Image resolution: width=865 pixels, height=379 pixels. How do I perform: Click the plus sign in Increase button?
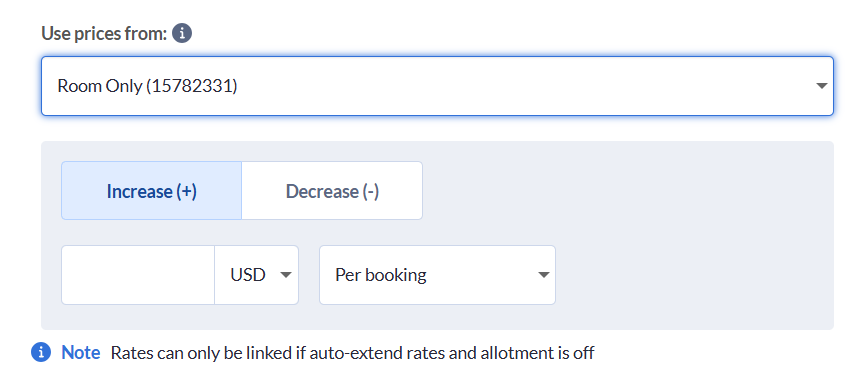[x=186, y=191]
